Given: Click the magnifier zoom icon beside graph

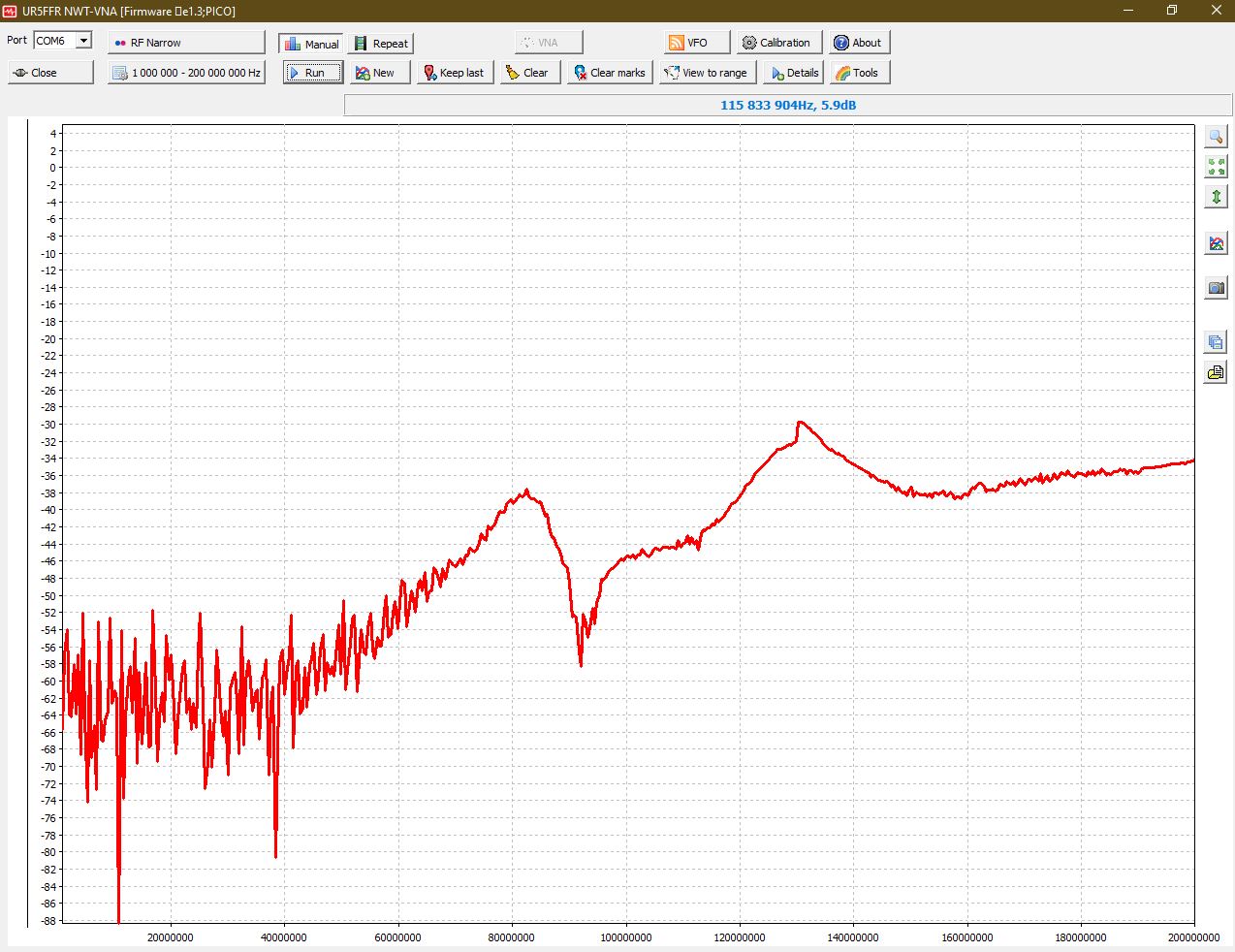Looking at the screenshot, I should coord(1216,137).
